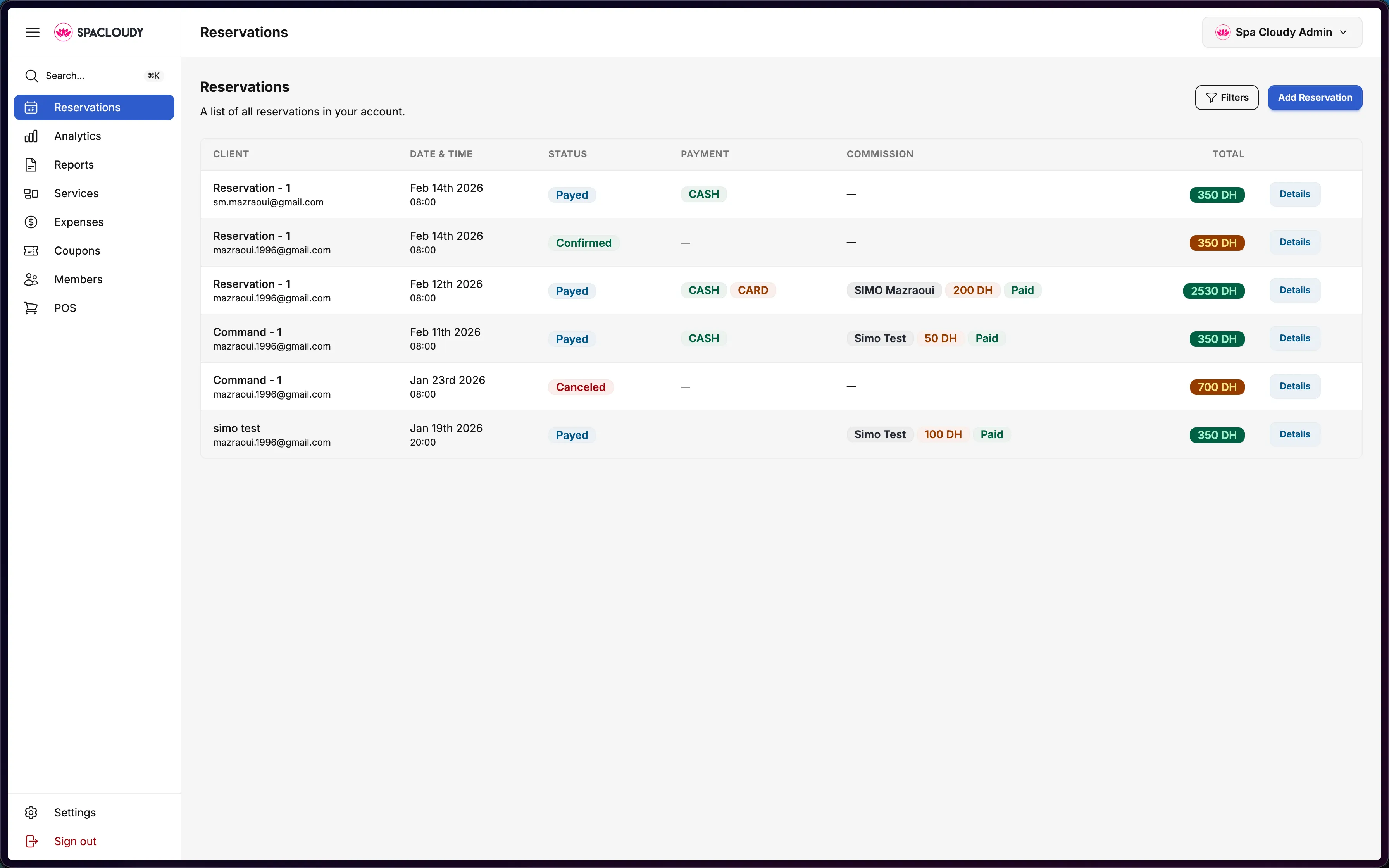
Task: Click the Expenses dollar coin icon
Action: coord(31,222)
